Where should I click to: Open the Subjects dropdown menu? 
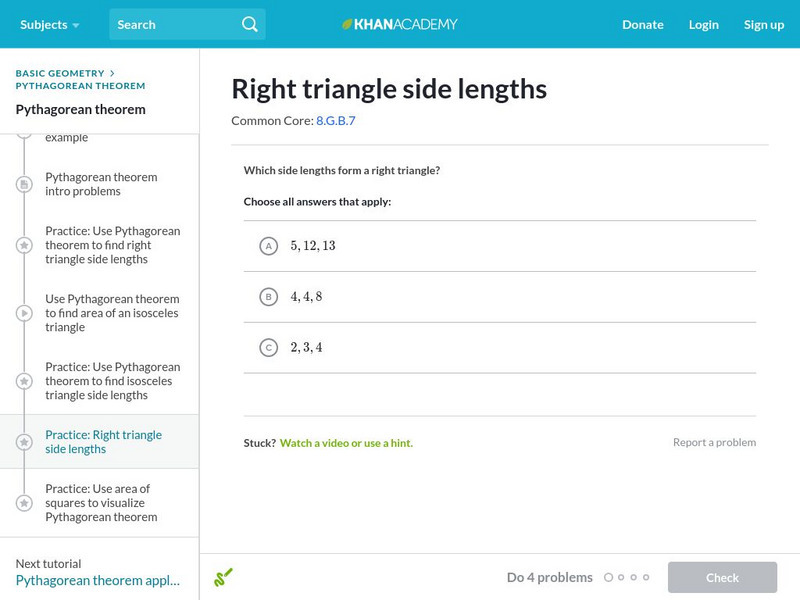click(50, 24)
